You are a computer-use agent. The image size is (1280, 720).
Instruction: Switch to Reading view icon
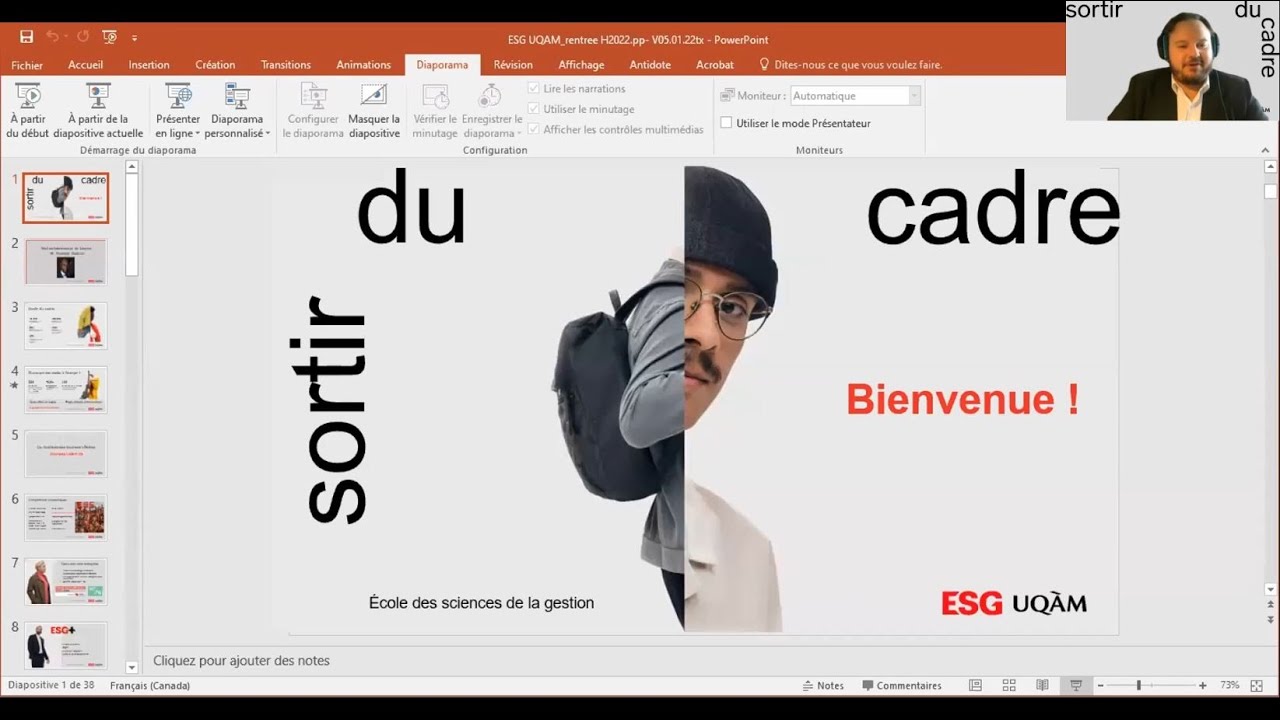[x=1042, y=686]
